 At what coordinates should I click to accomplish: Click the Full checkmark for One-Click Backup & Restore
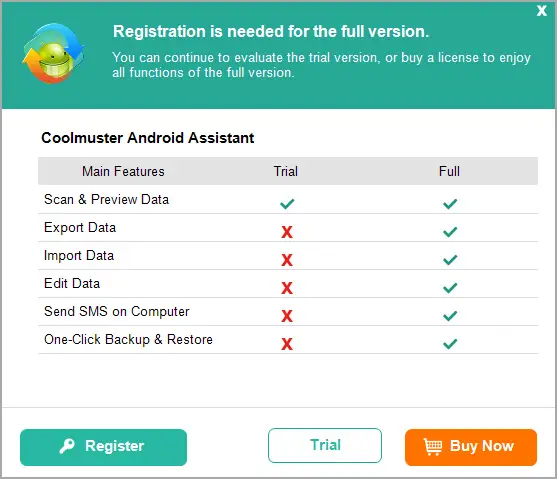tap(450, 344)
